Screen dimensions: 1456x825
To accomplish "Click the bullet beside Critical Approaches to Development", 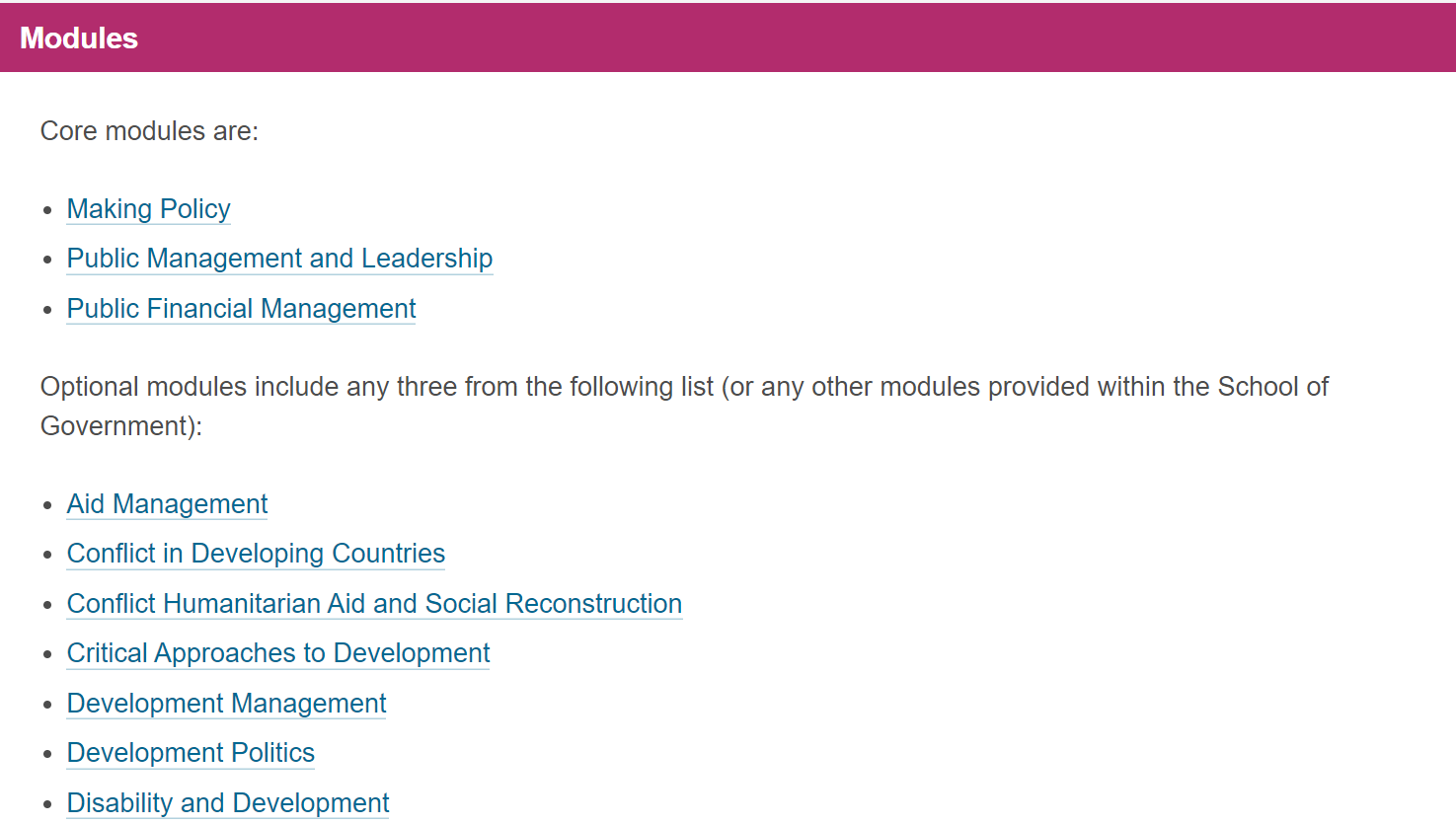I will click(47, 654).
